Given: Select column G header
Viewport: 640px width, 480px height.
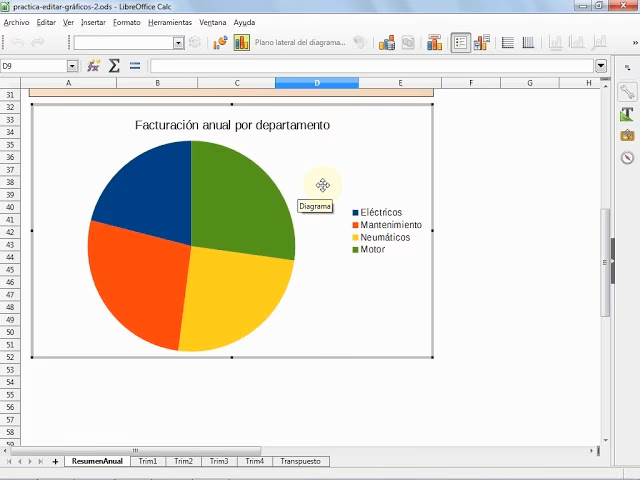Looking at the screenshot, I should pos(530,83).
